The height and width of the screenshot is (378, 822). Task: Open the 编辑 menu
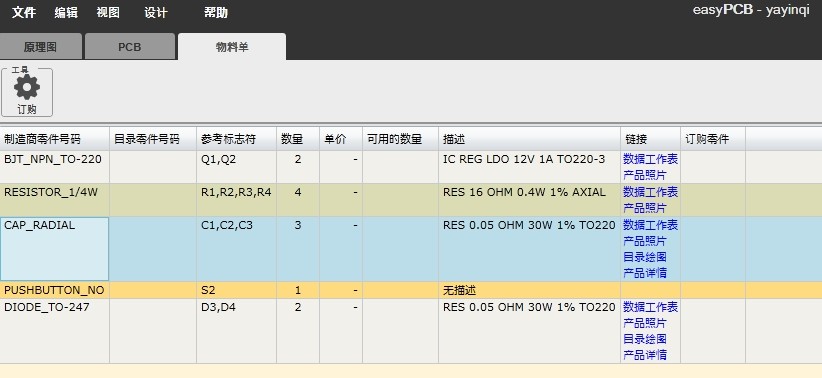66,13
